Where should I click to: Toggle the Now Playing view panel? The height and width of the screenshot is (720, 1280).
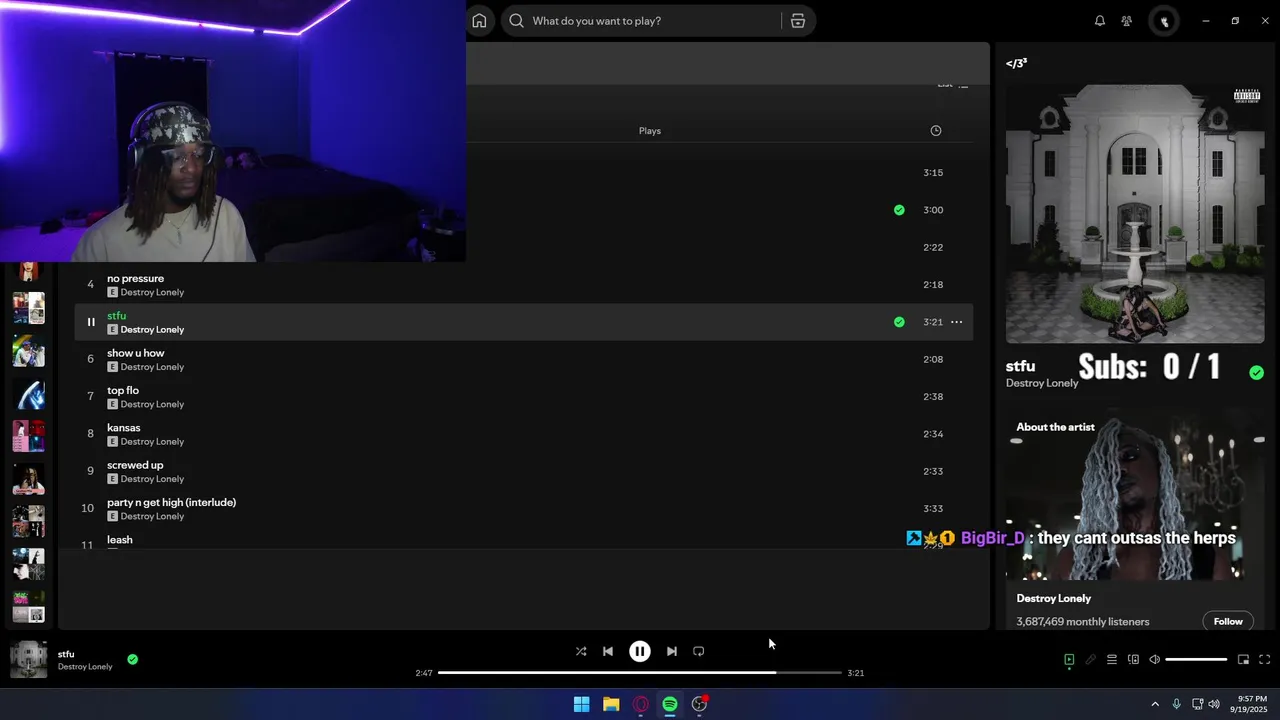coord(1069,660)
